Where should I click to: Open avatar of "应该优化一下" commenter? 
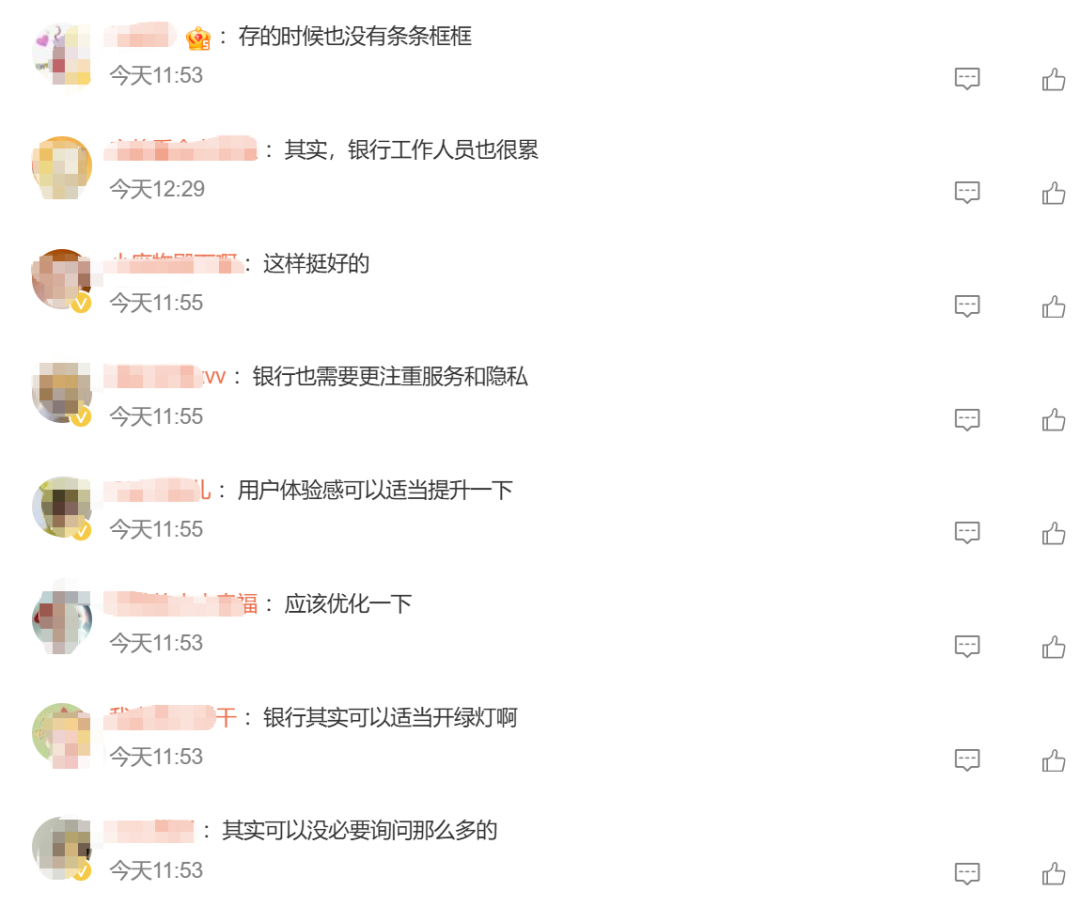tap(62, 619)
